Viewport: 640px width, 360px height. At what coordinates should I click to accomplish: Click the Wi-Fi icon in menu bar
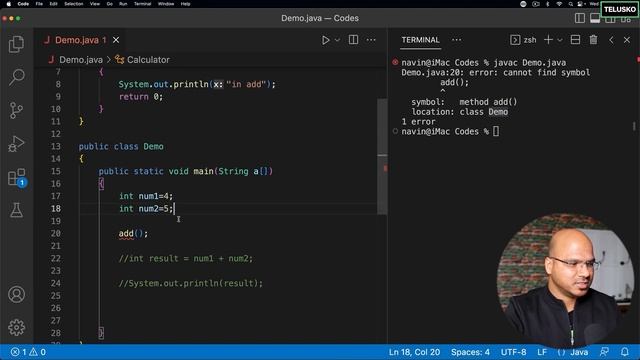559,4
